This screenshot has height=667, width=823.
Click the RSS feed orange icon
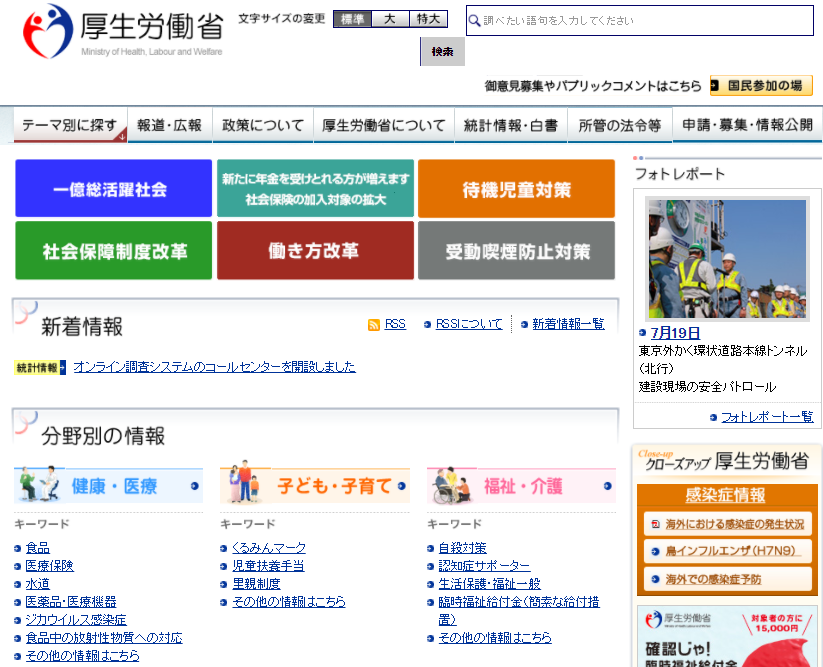(x=374, y=325)
